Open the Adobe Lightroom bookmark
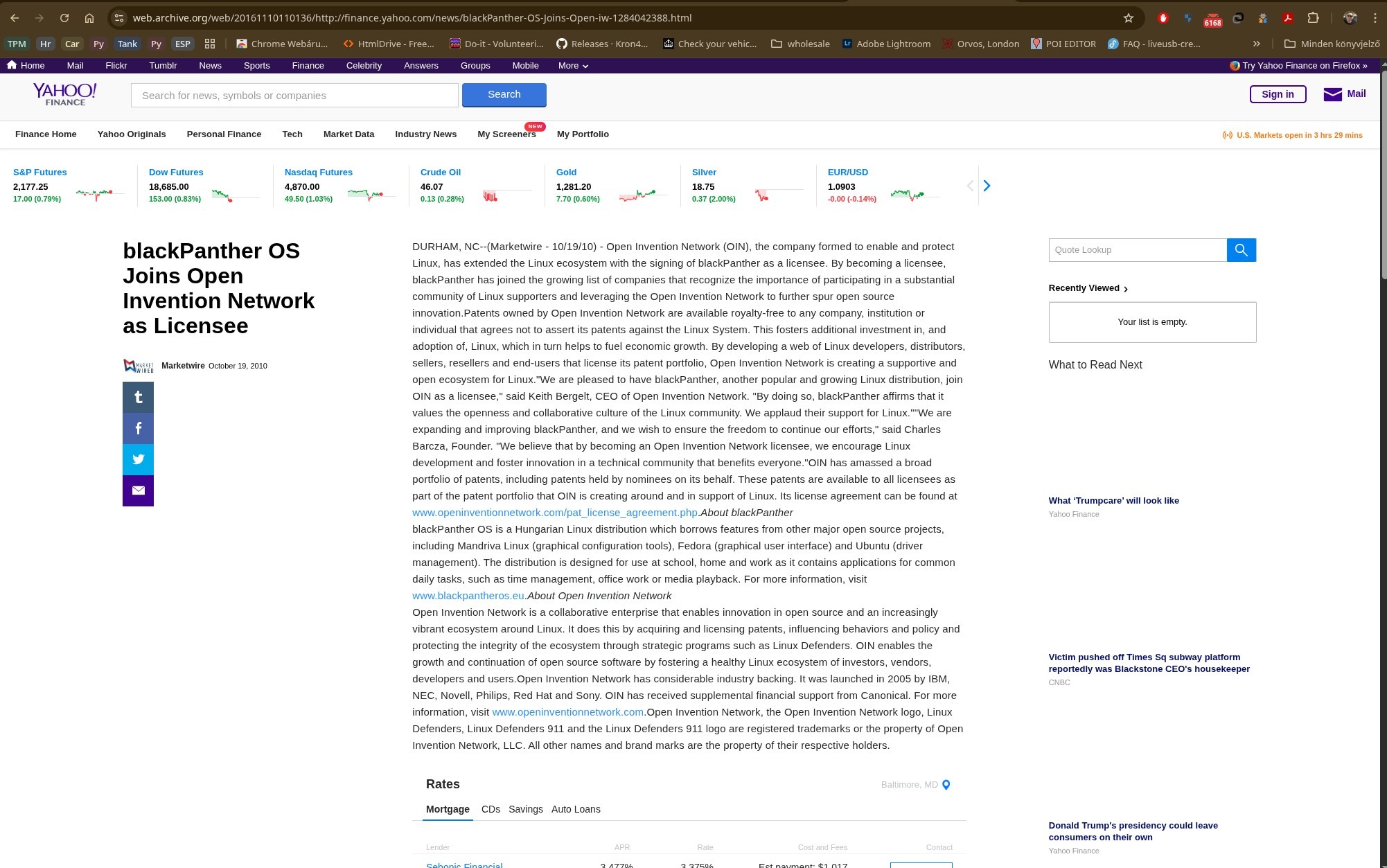1387x868 pixels. [886, 44]
